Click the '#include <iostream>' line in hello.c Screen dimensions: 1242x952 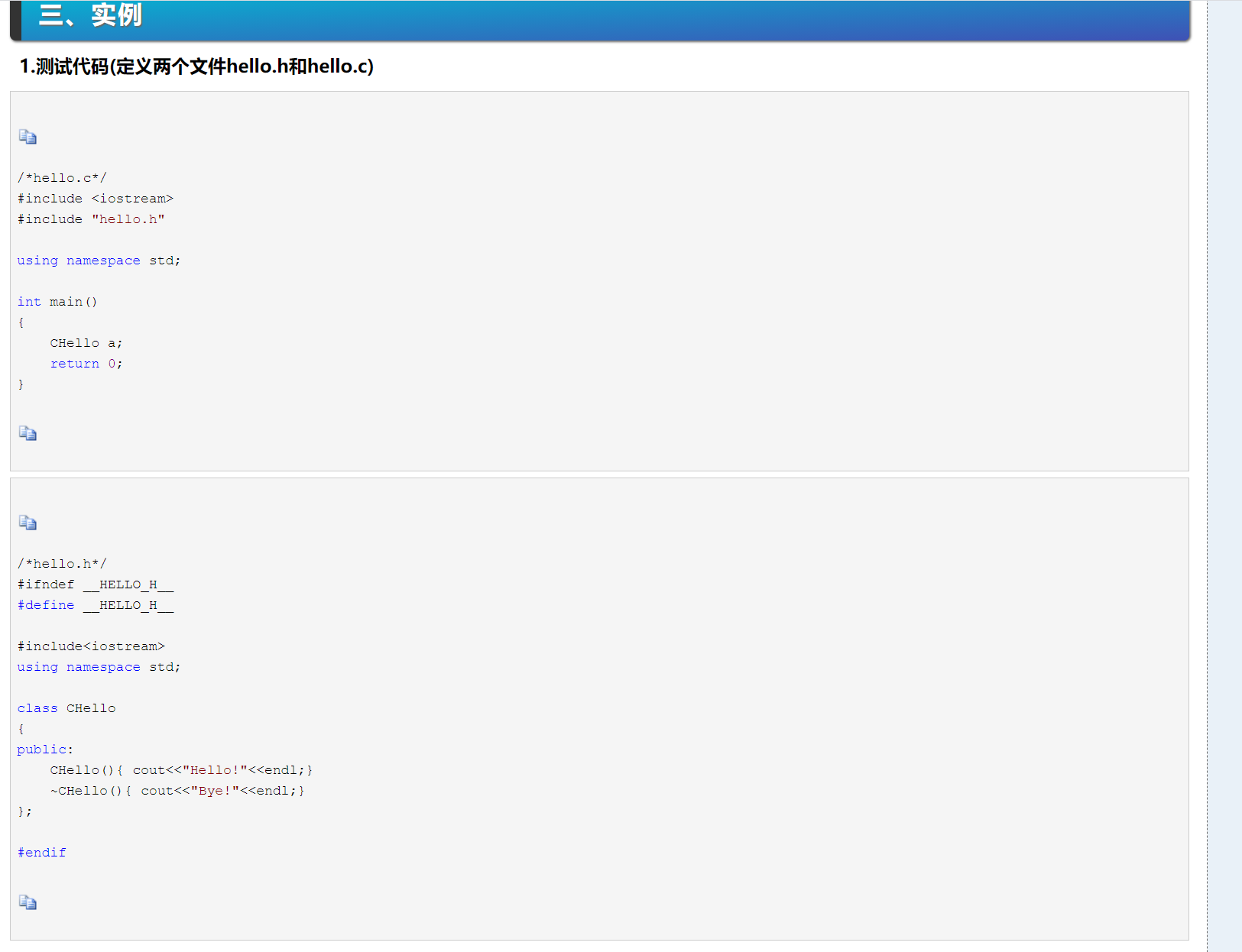[96, 199]
